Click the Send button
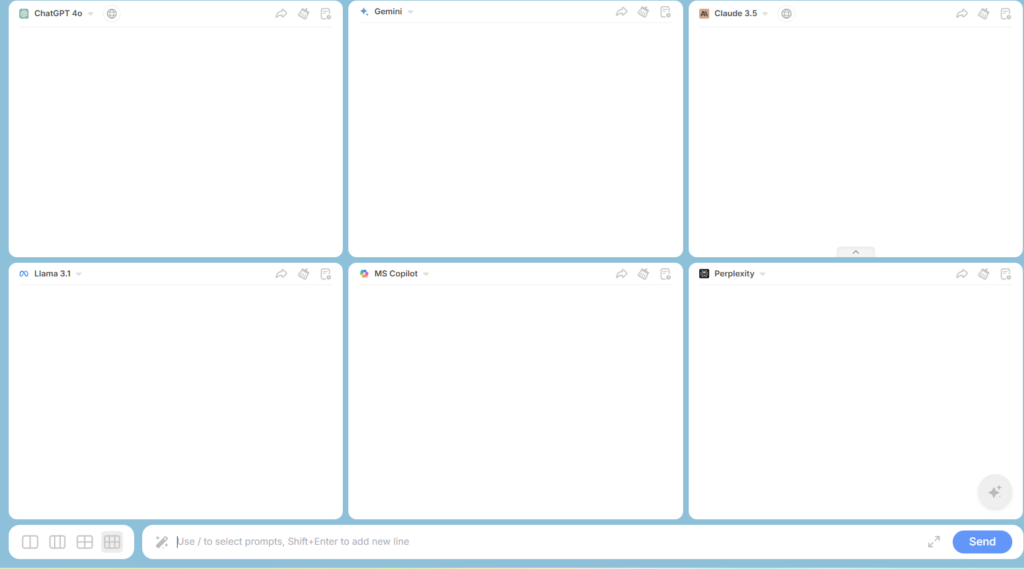The image size is (1024, 569). [982, 542]
